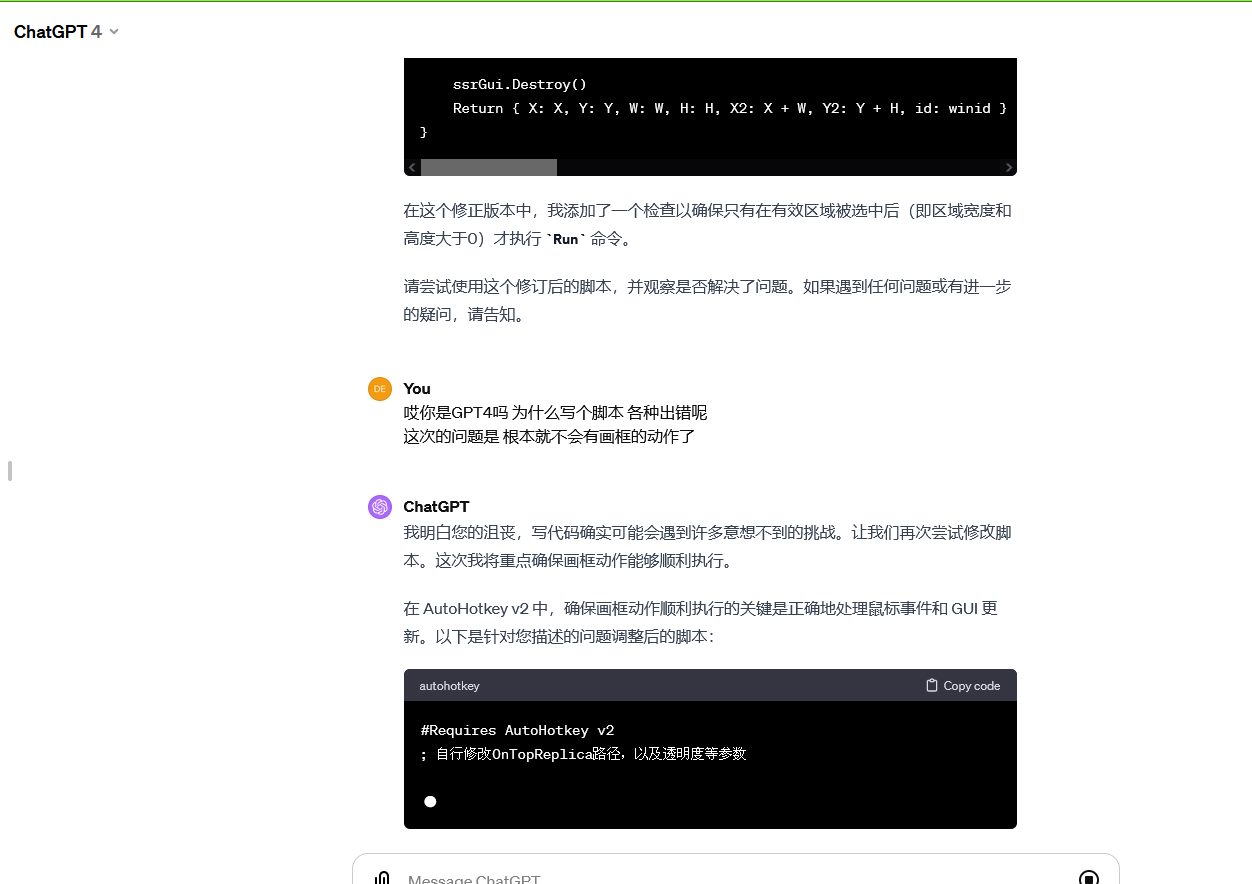
Task: Click the horizontal scrollbar thumb in code block
Action: [489, 167]
